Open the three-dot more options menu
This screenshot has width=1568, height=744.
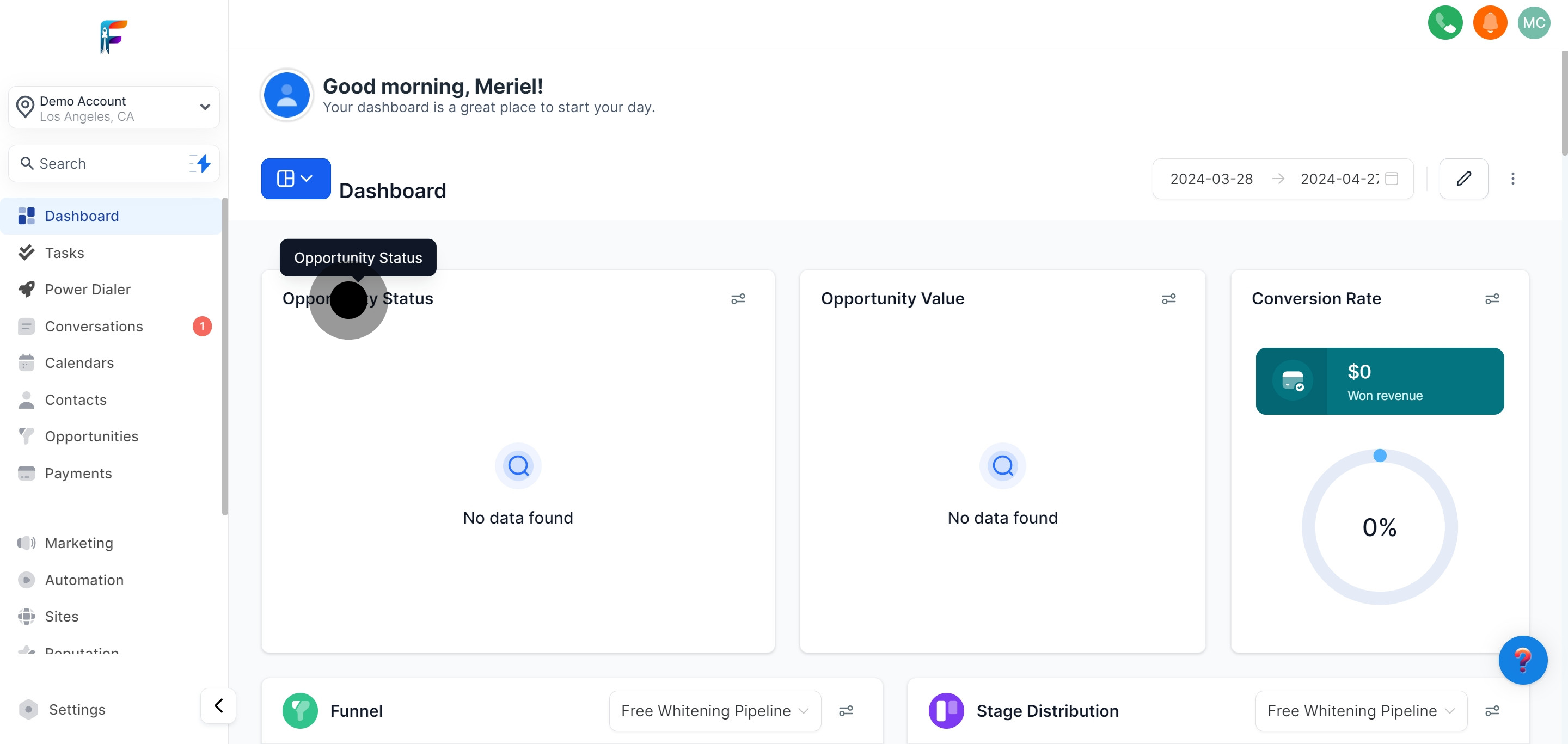1512,179
